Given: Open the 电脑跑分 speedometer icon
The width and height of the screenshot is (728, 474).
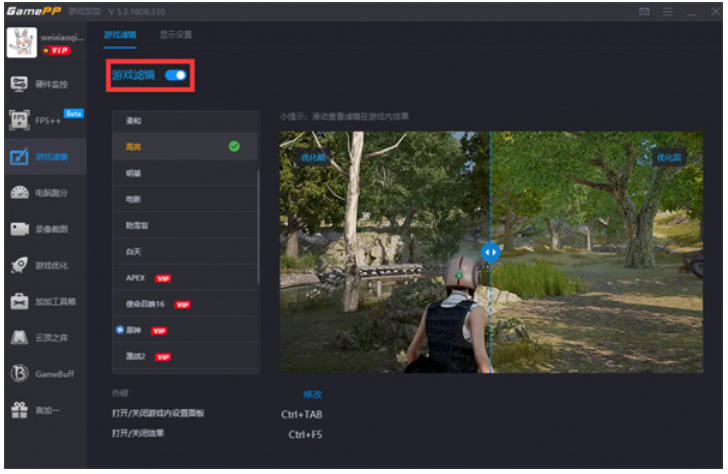Looking at the screenshot, I should pos(20,192).
